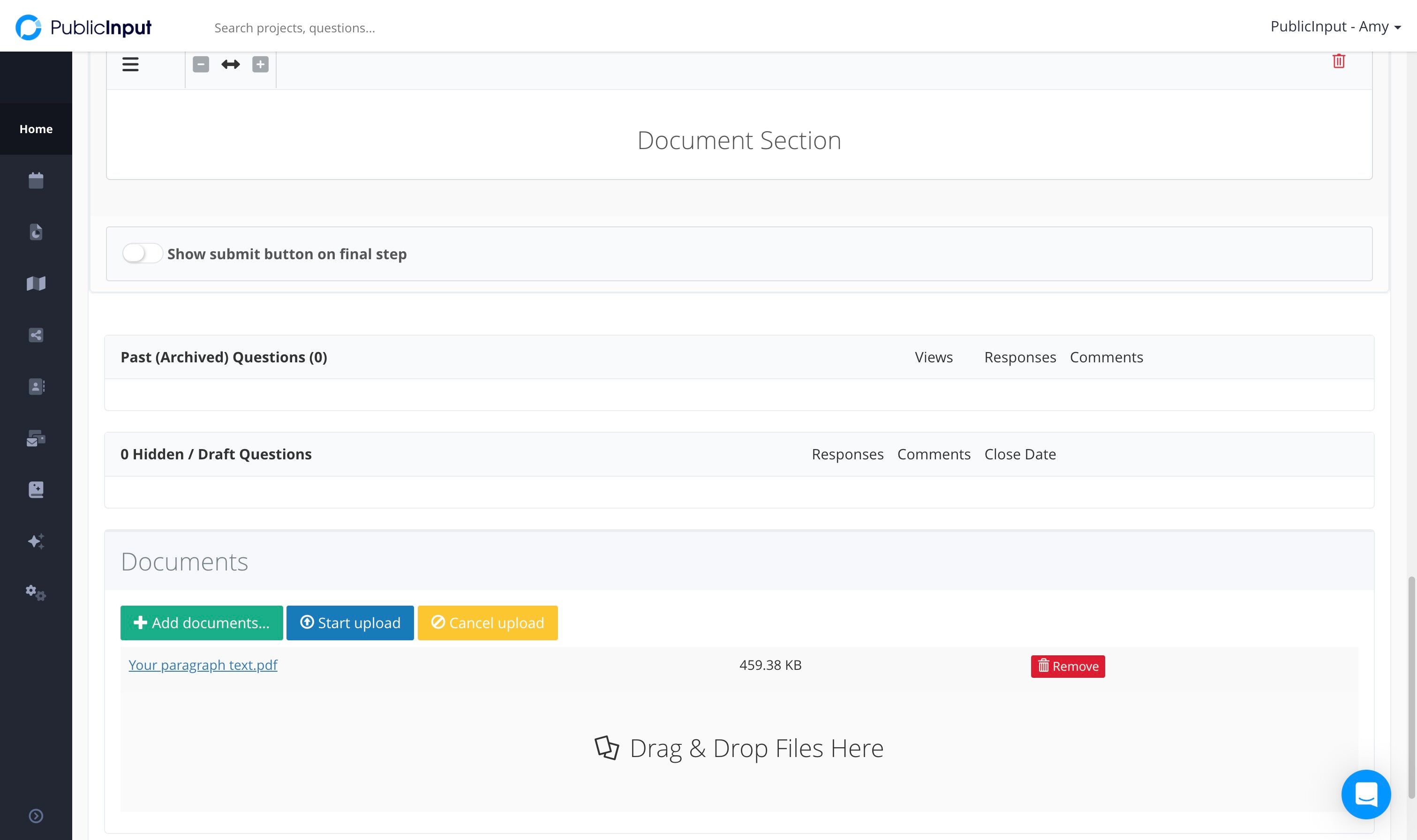Toggle Show submit button on final step

point(142,253)
